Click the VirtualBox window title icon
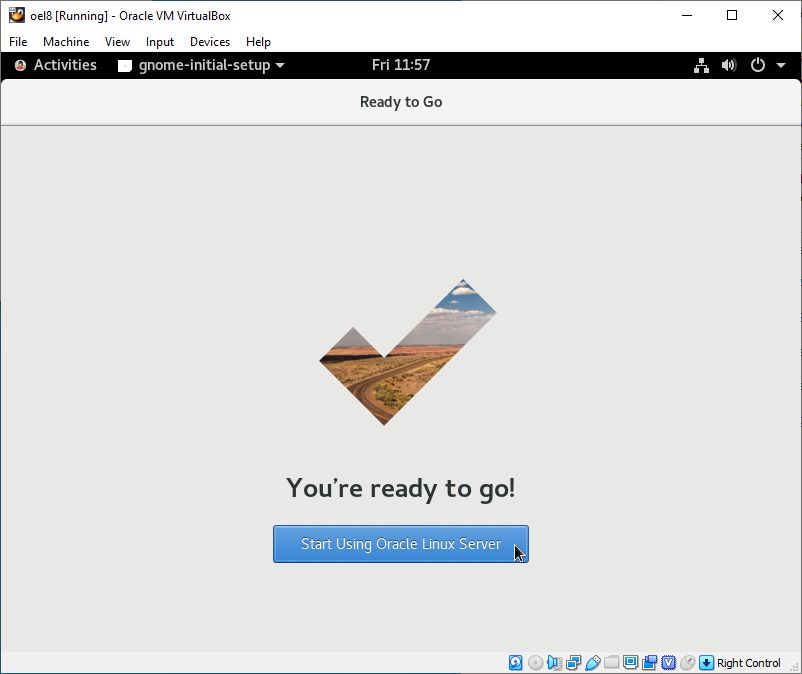Viewport: 802px width, 674px height. 16,15
